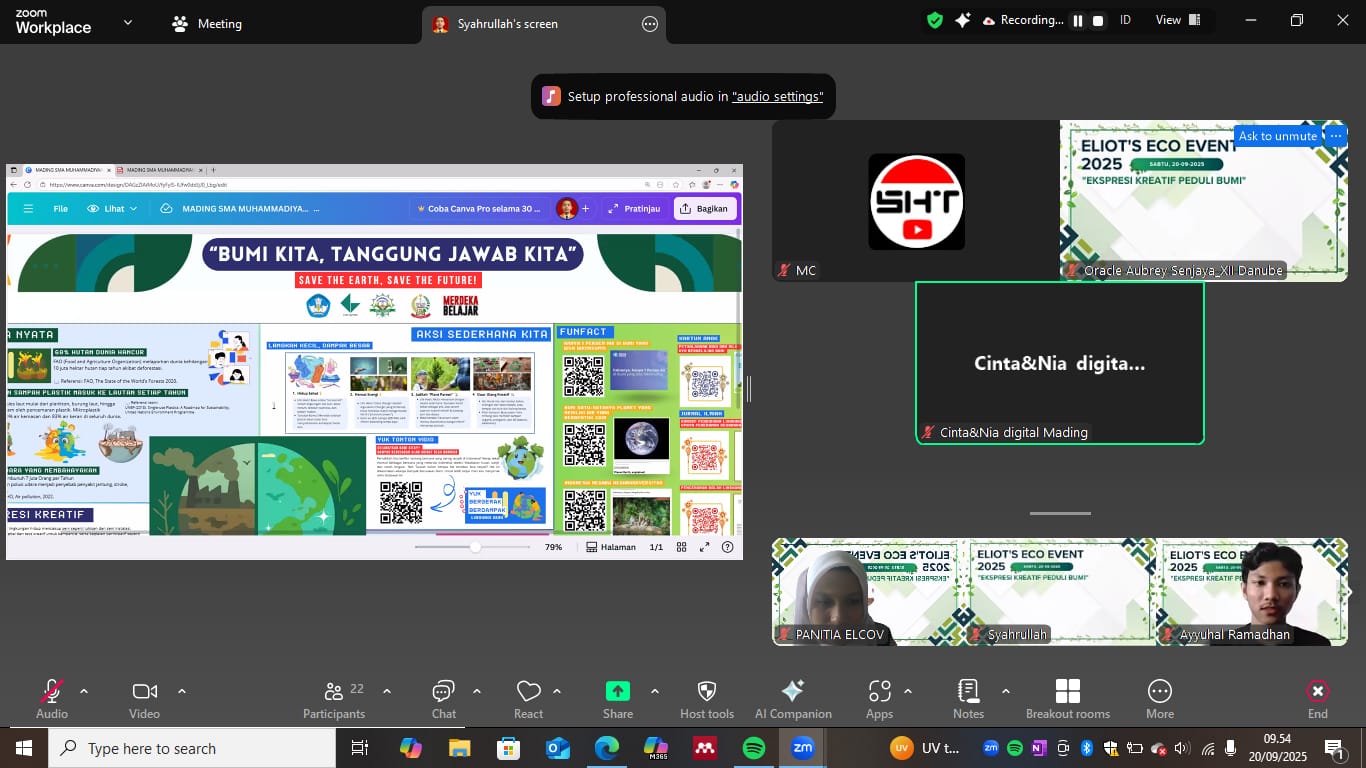Viewport: 1366px width, 768px height.
Task: Launch the AI Companion
Action: pos(793,698)
